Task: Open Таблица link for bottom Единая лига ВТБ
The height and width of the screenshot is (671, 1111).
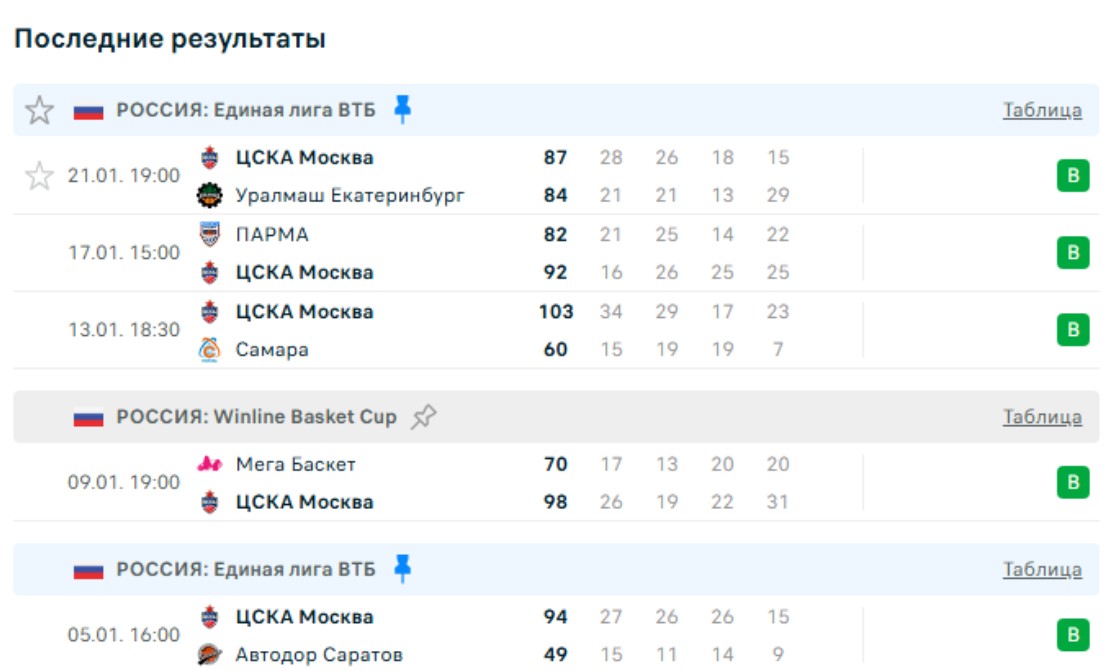Action: (x=1042, y=570)
